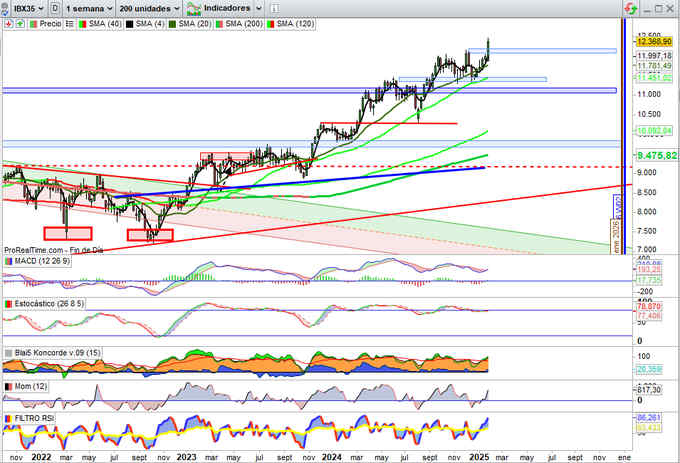680x463 pixels.
Task: Click the black SMA (4) color swatch
Action: point(128,21)
